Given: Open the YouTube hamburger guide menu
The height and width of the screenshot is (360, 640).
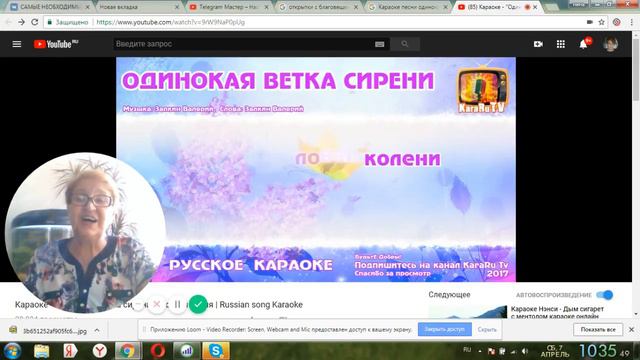Looking at the screenshot, I should pyautogui.click(x=17, y=44).
